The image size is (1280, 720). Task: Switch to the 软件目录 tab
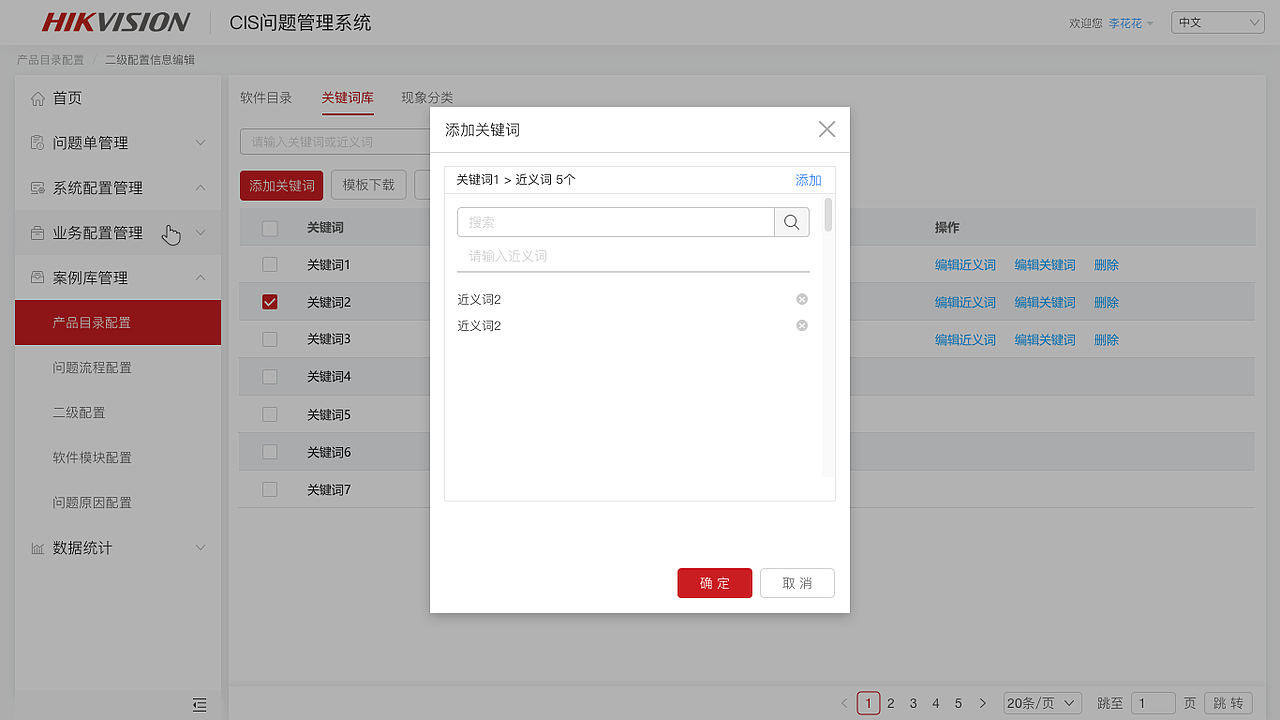pos(265,98)
